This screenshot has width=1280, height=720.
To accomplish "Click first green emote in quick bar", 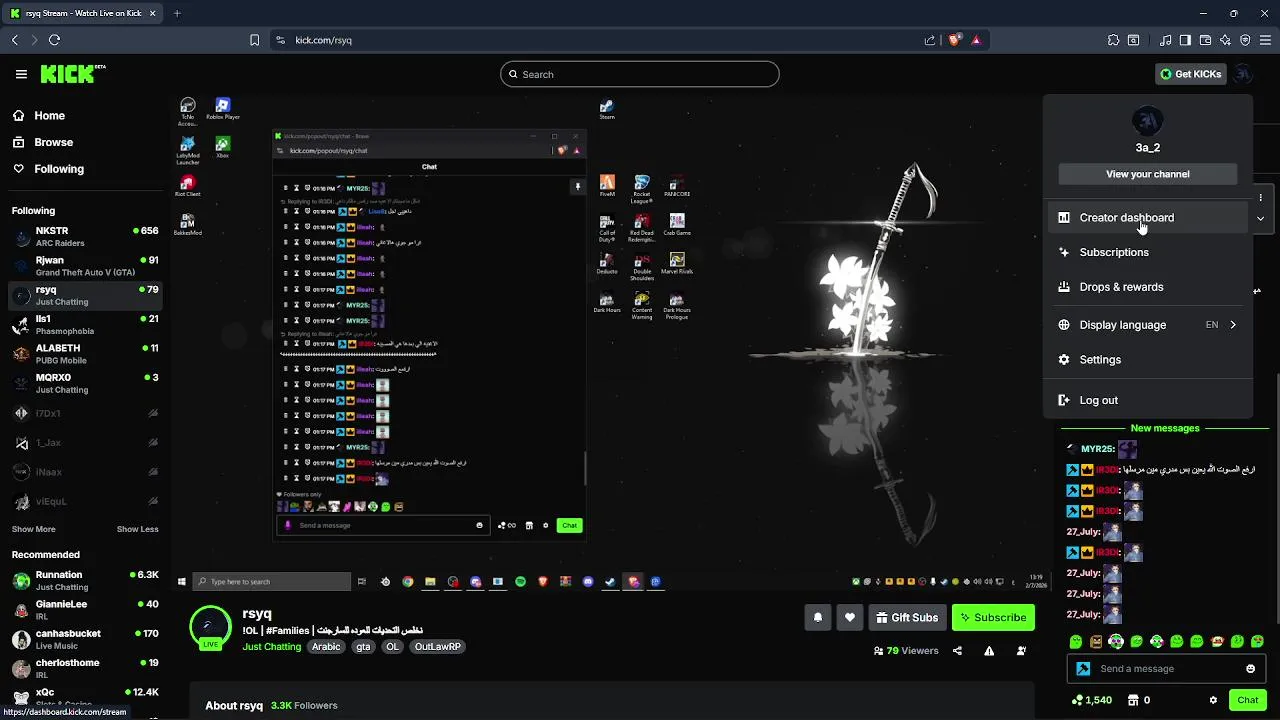I will click(x=1076, y=642).
